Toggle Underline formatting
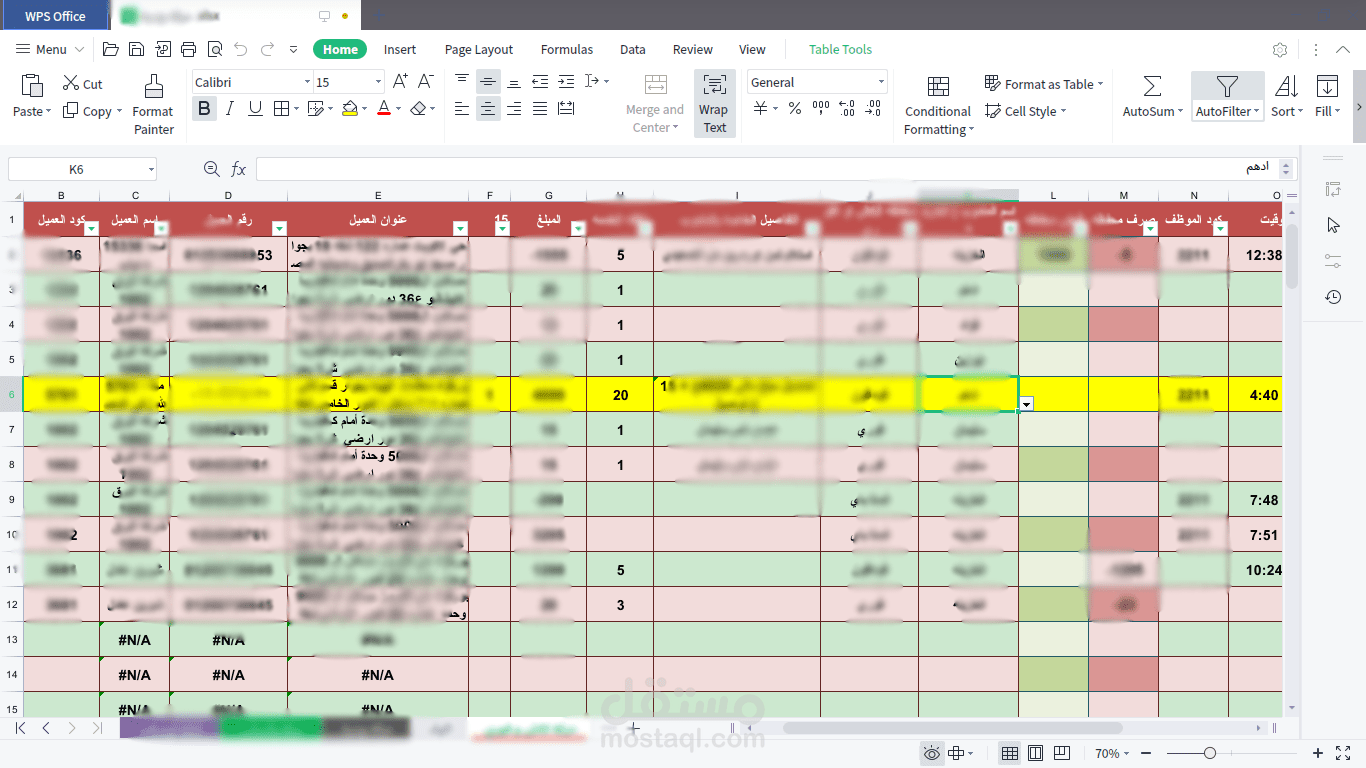The image size is (1366, 768). tap(255, 109)
